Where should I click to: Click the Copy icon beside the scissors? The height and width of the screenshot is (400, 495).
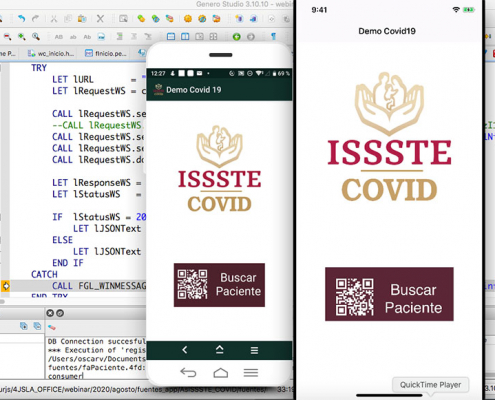click(x=68, y=19)
